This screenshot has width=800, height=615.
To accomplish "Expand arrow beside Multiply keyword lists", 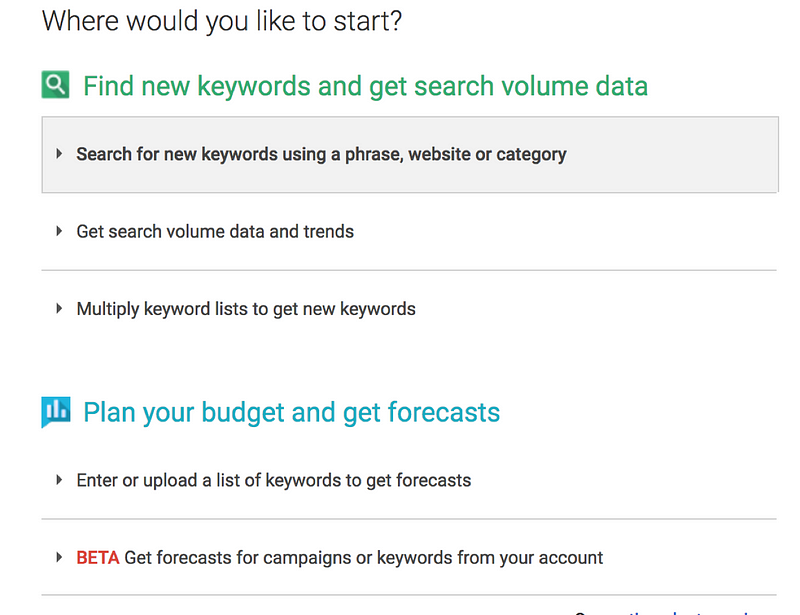I will pos(59,309).
